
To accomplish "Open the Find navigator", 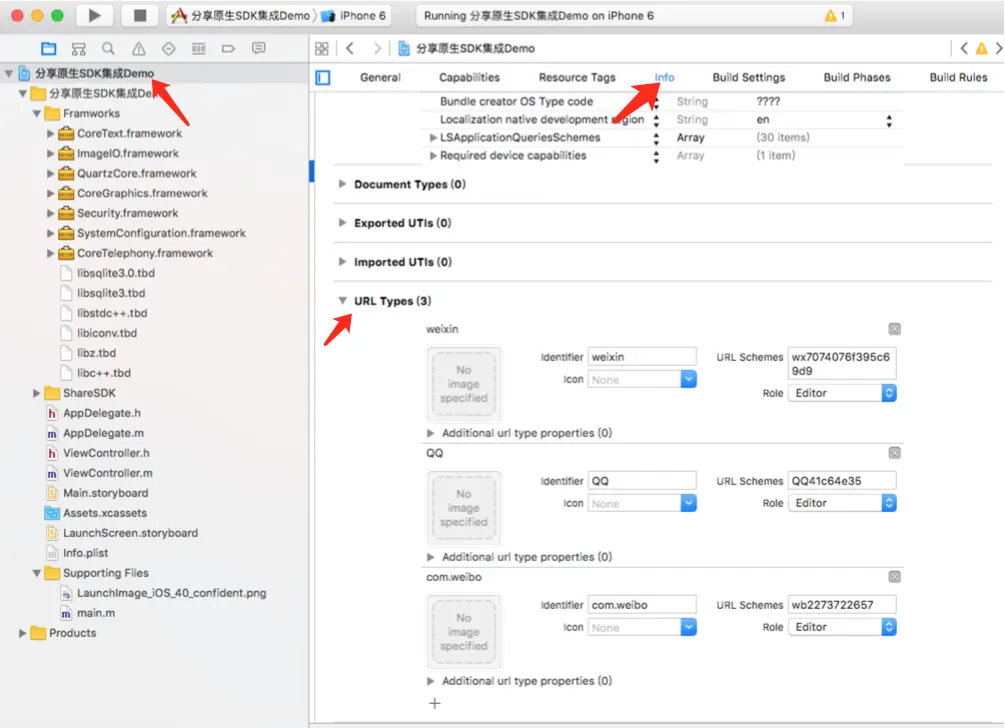I will click(108, 49).
